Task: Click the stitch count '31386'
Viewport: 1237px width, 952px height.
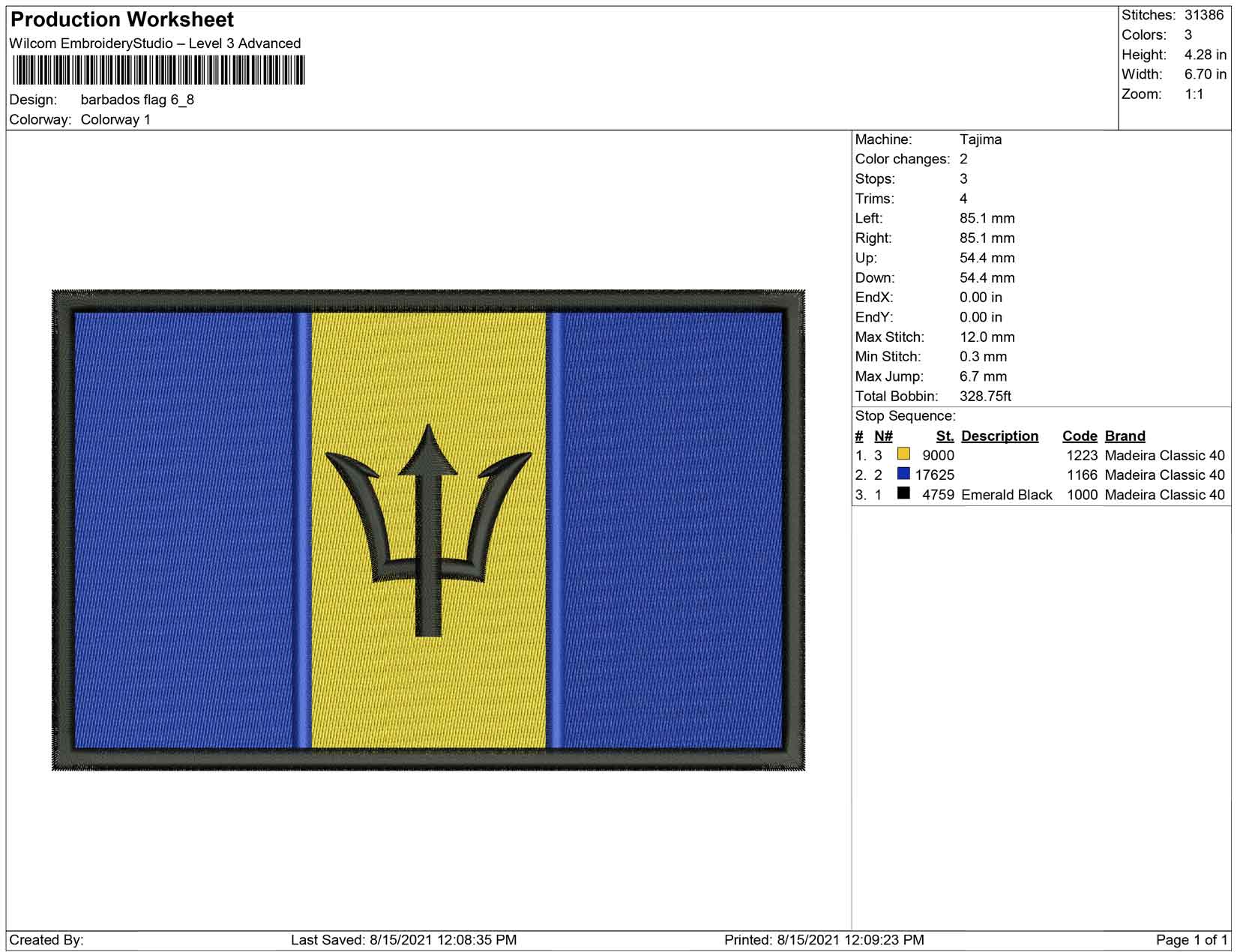Action: (x=1204, y=15)
